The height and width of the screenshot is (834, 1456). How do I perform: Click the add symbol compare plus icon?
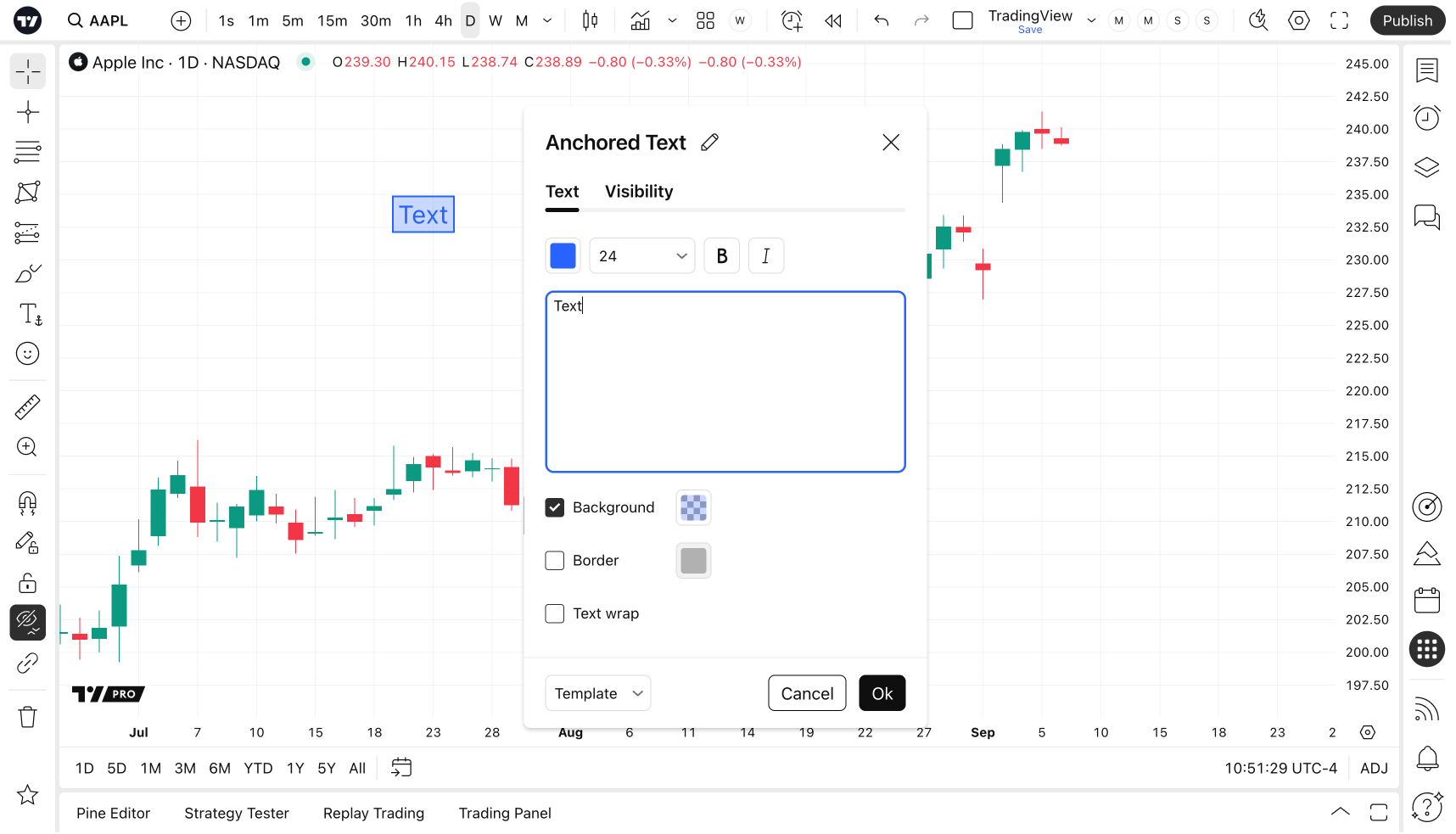click(x=181, y=20)
